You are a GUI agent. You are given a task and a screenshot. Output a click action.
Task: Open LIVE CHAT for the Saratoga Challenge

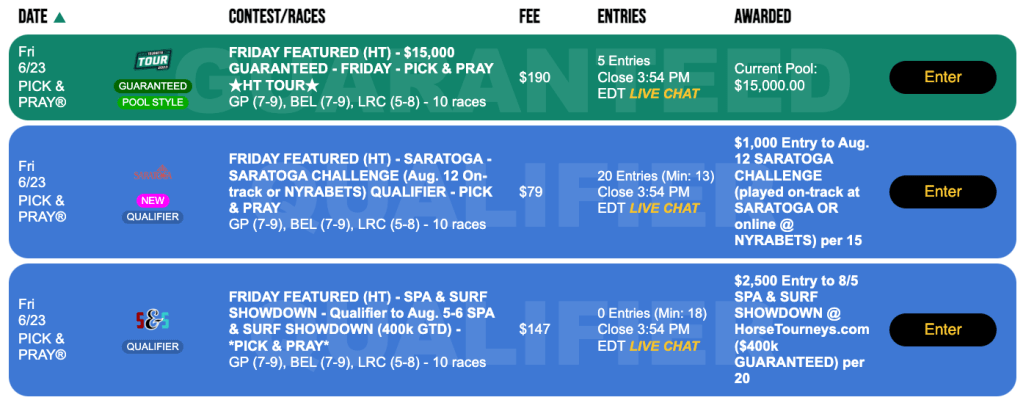(664, 208)
